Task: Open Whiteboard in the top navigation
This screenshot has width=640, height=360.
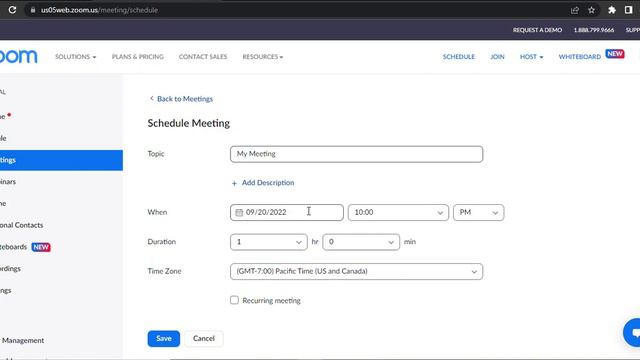Action: (580, 57)
